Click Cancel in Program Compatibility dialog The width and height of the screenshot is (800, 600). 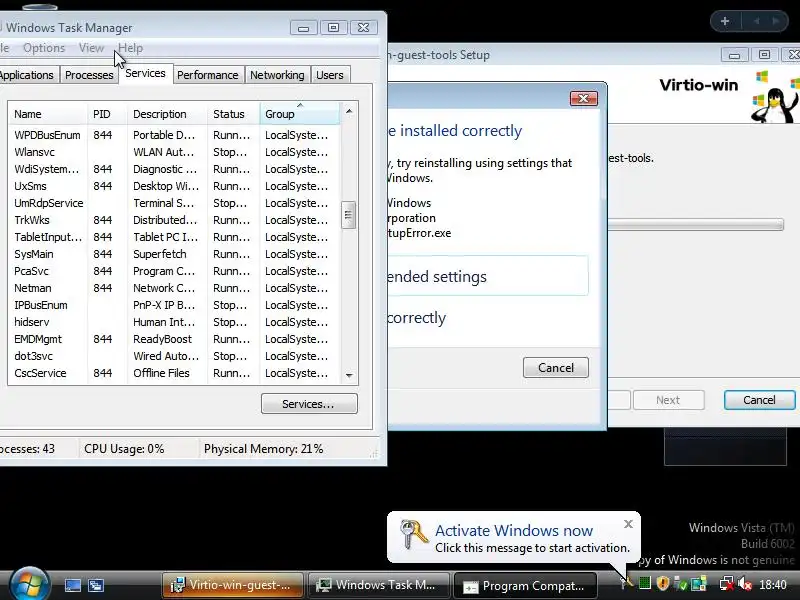pyautogui.click(x=556, y=368)
